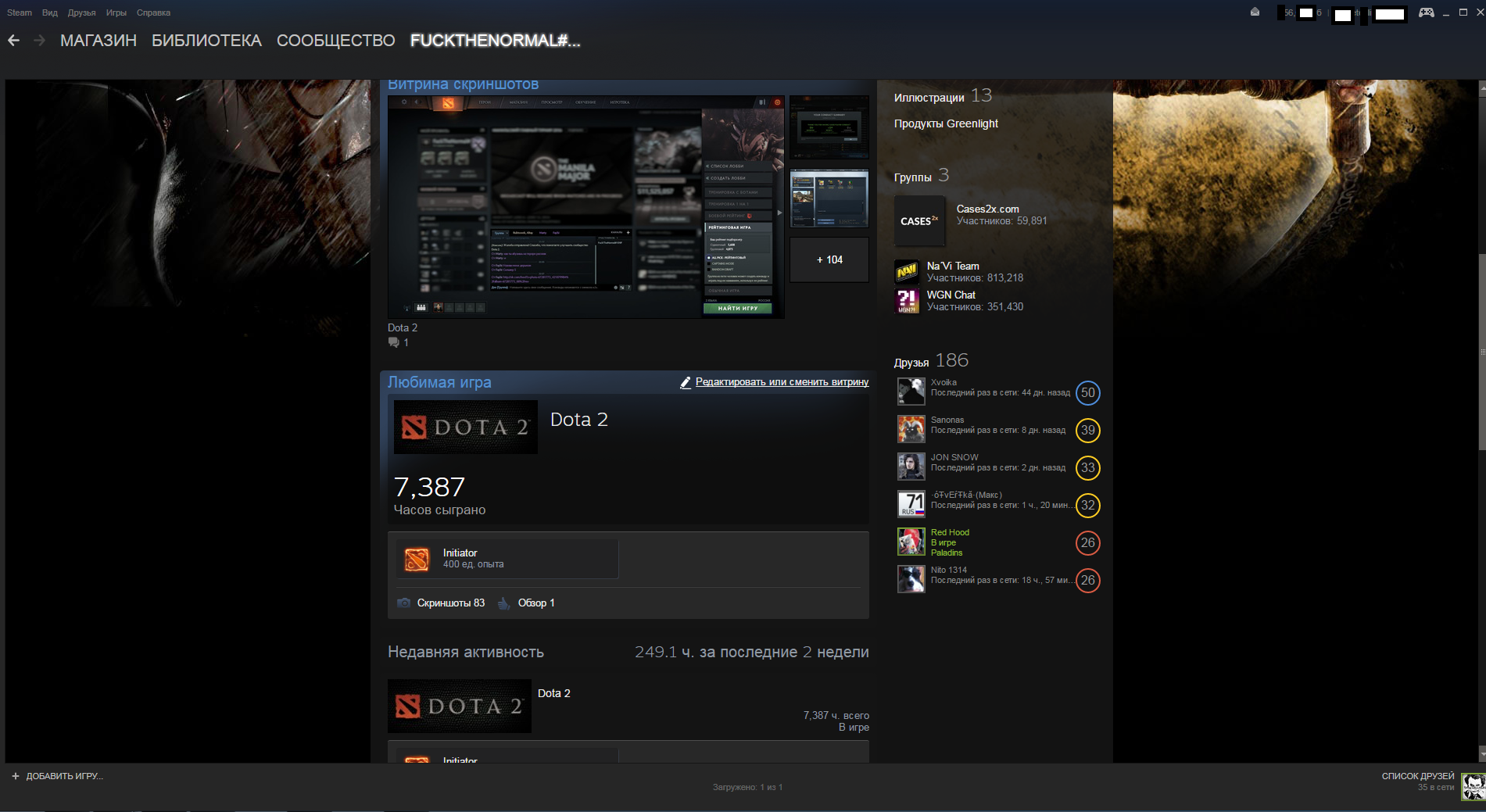1486x812 pixels.
Task: Open the Витрина скриншотов heading
Action: pos(464,84)
